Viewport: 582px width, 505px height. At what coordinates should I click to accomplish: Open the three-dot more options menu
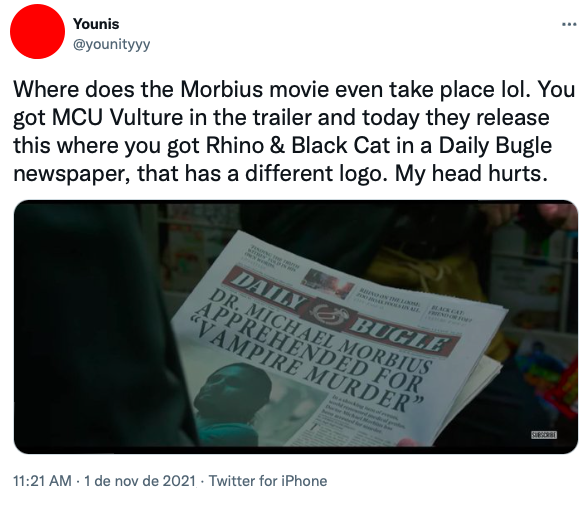click(x=569, y=25)
